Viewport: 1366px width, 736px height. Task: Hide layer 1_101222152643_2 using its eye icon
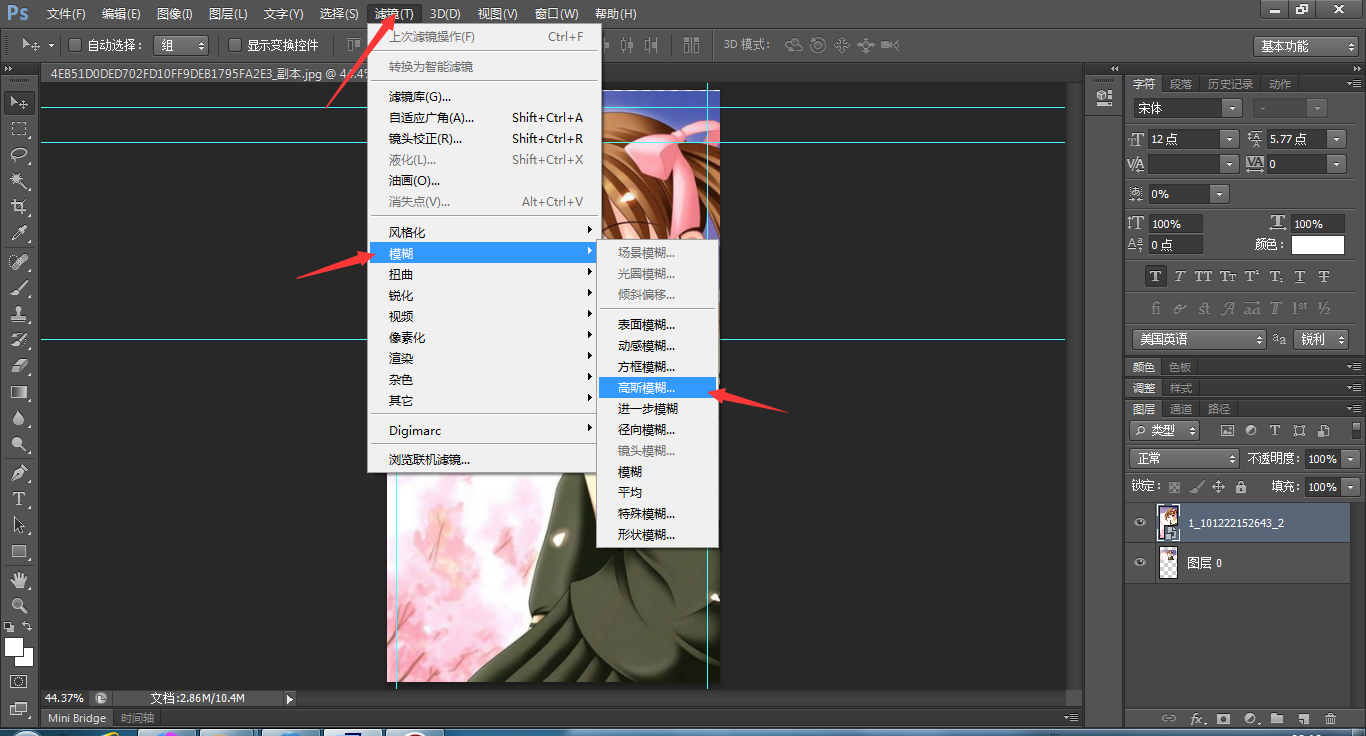click(1140, 522)
